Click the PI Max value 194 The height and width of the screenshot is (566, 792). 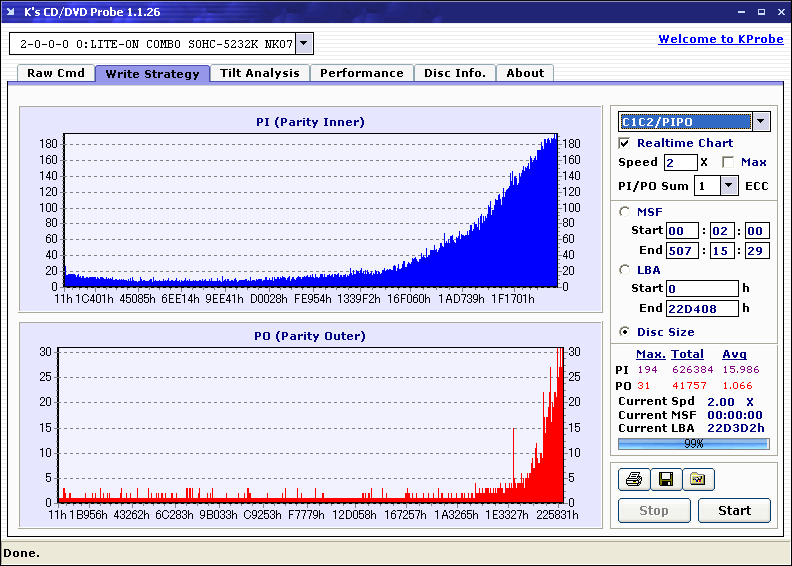647,370
